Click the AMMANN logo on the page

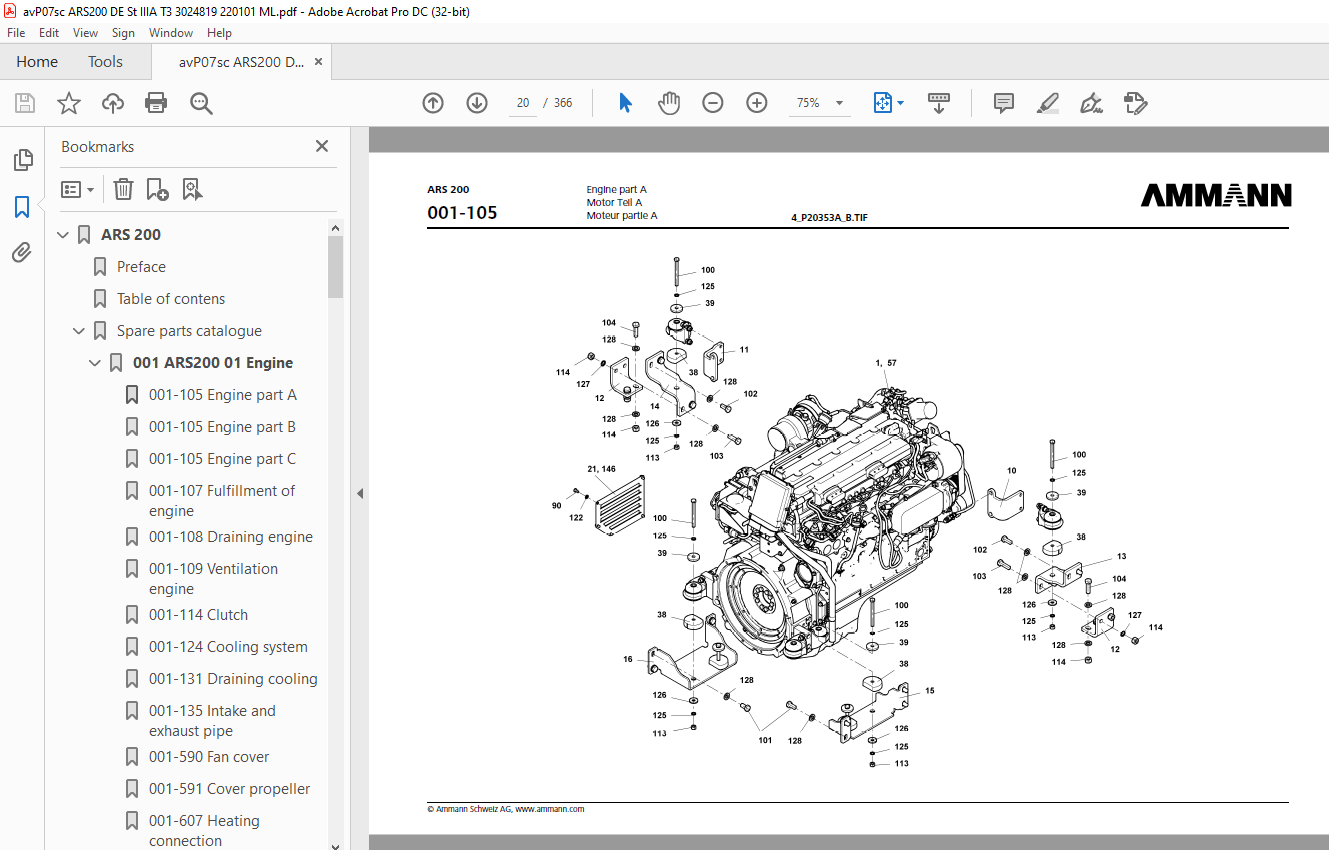(1216, 195)
